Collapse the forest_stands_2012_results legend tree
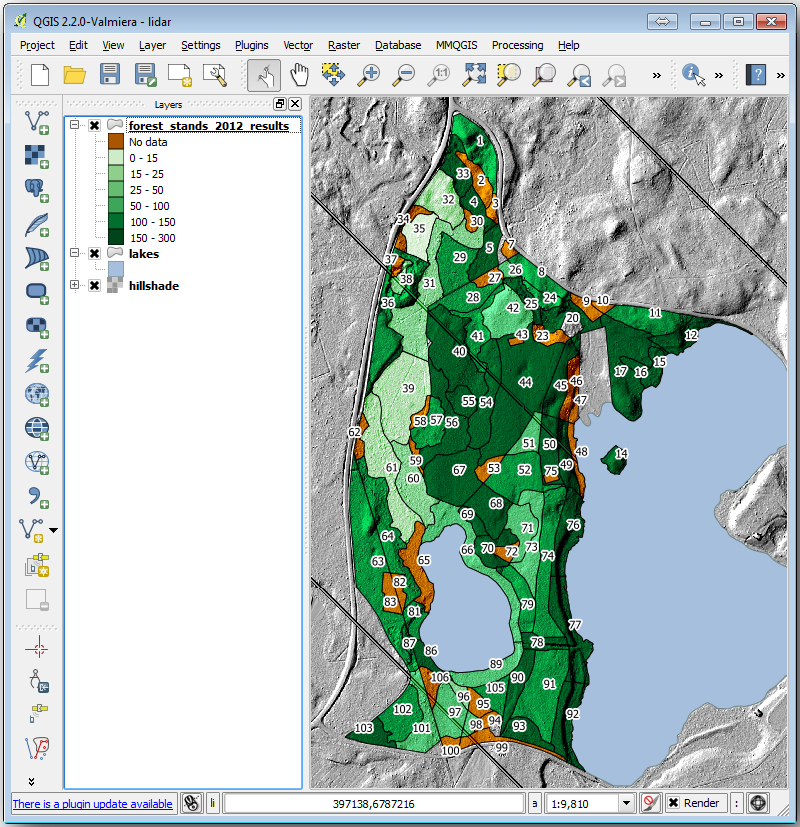The width and height of the screenshot is (800, 827). [75, 126]
